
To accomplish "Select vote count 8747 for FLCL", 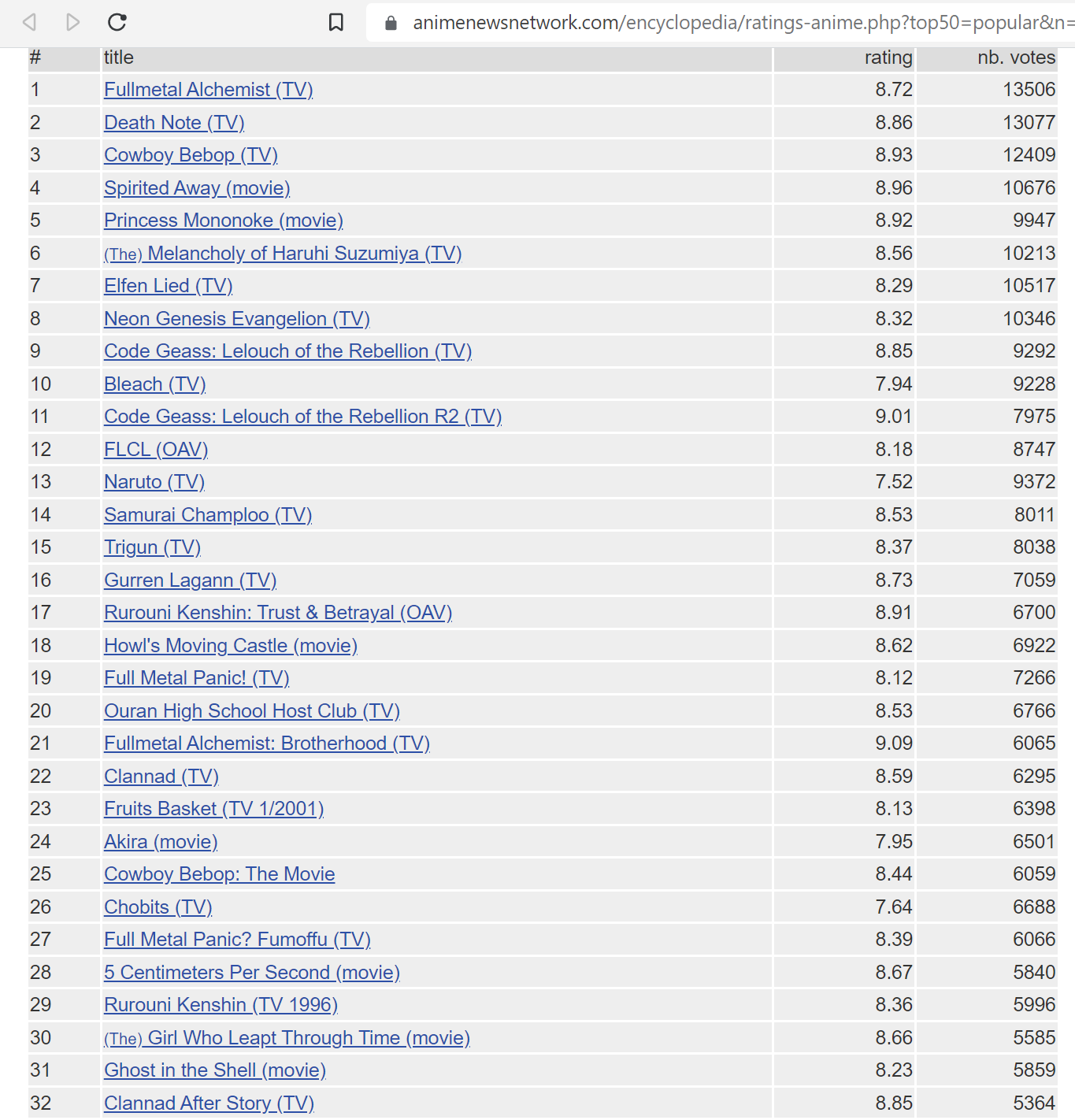I will tap(1034, 450).
